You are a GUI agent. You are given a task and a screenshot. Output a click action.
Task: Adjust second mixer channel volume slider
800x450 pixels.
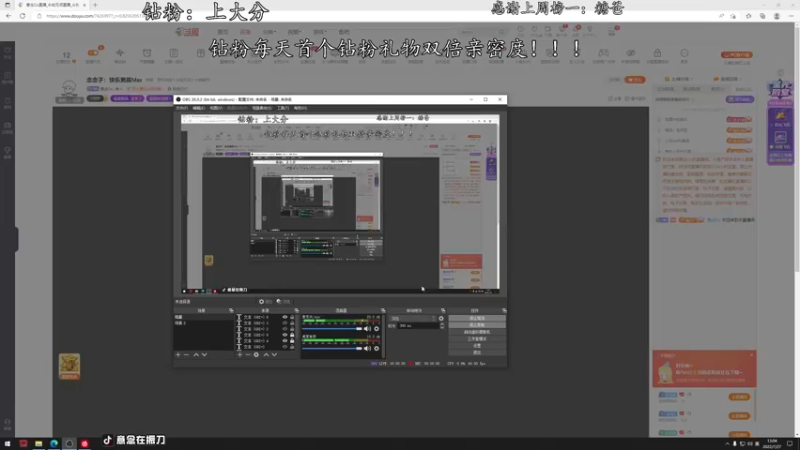(332, 348)
